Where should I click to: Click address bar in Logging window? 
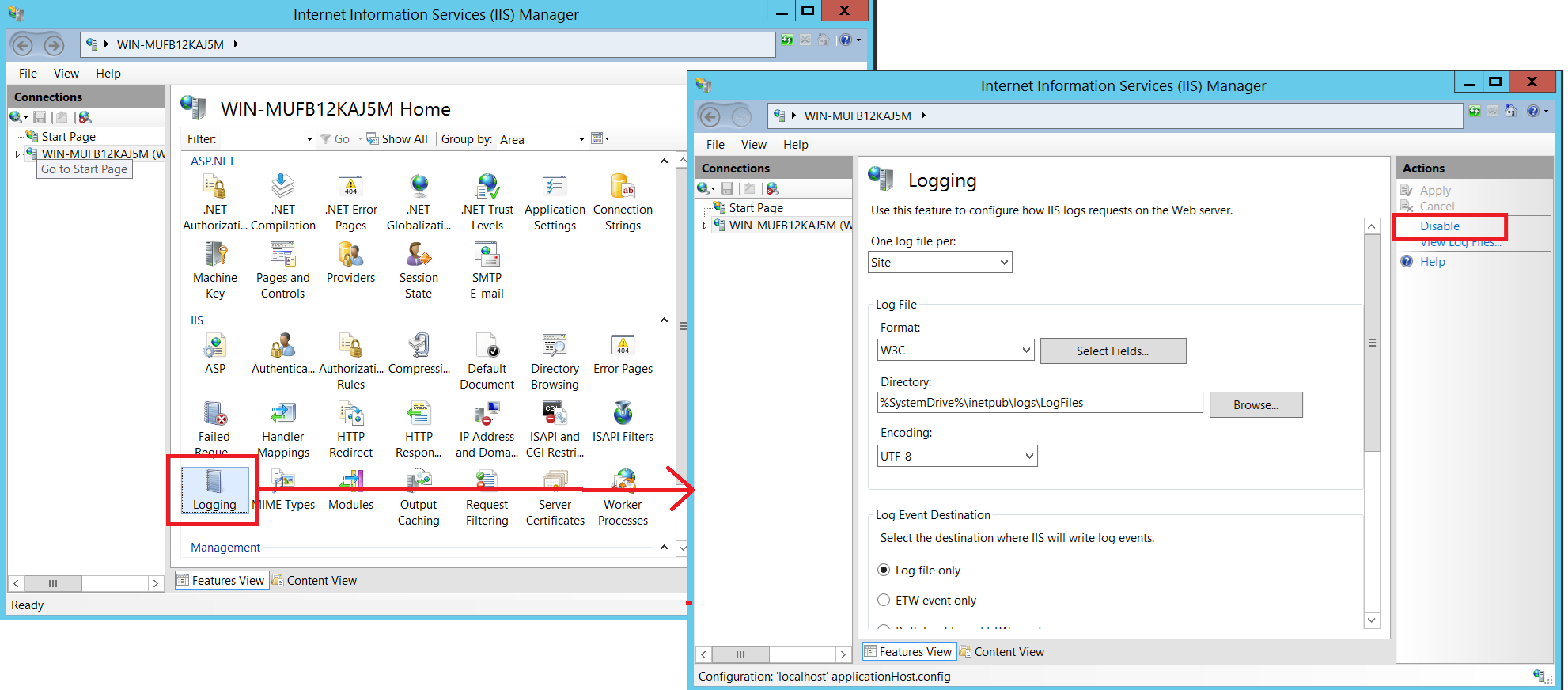tap(1115, 116)
